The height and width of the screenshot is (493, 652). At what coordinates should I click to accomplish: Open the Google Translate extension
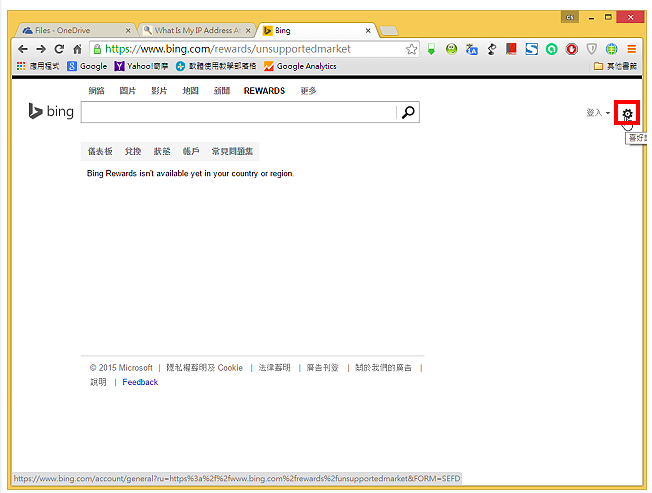coord(471,49)
